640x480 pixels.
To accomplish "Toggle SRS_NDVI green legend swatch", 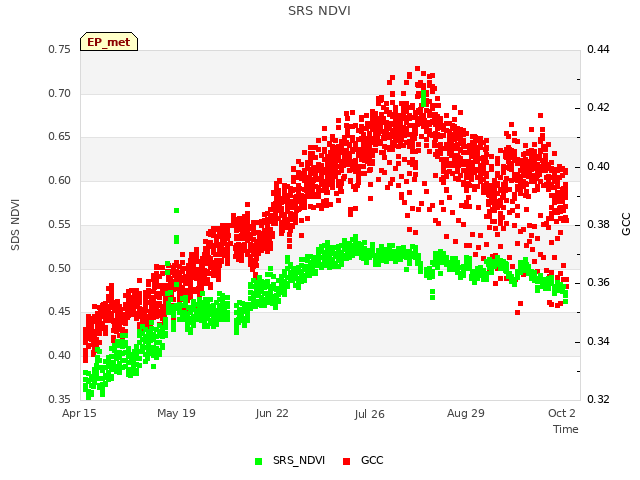I will (258, 461).
